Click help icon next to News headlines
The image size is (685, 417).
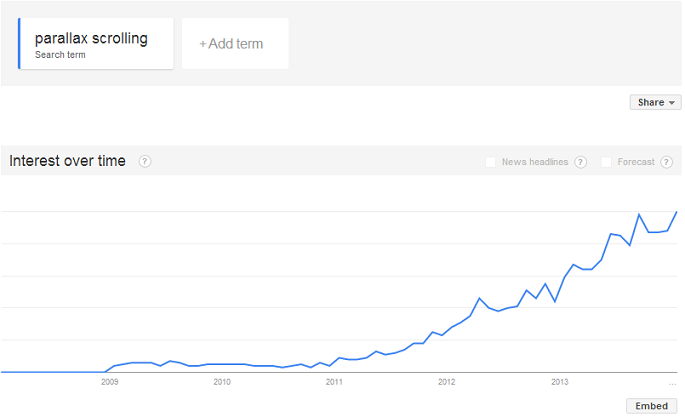pyautogui.click(x=580, y=162)
